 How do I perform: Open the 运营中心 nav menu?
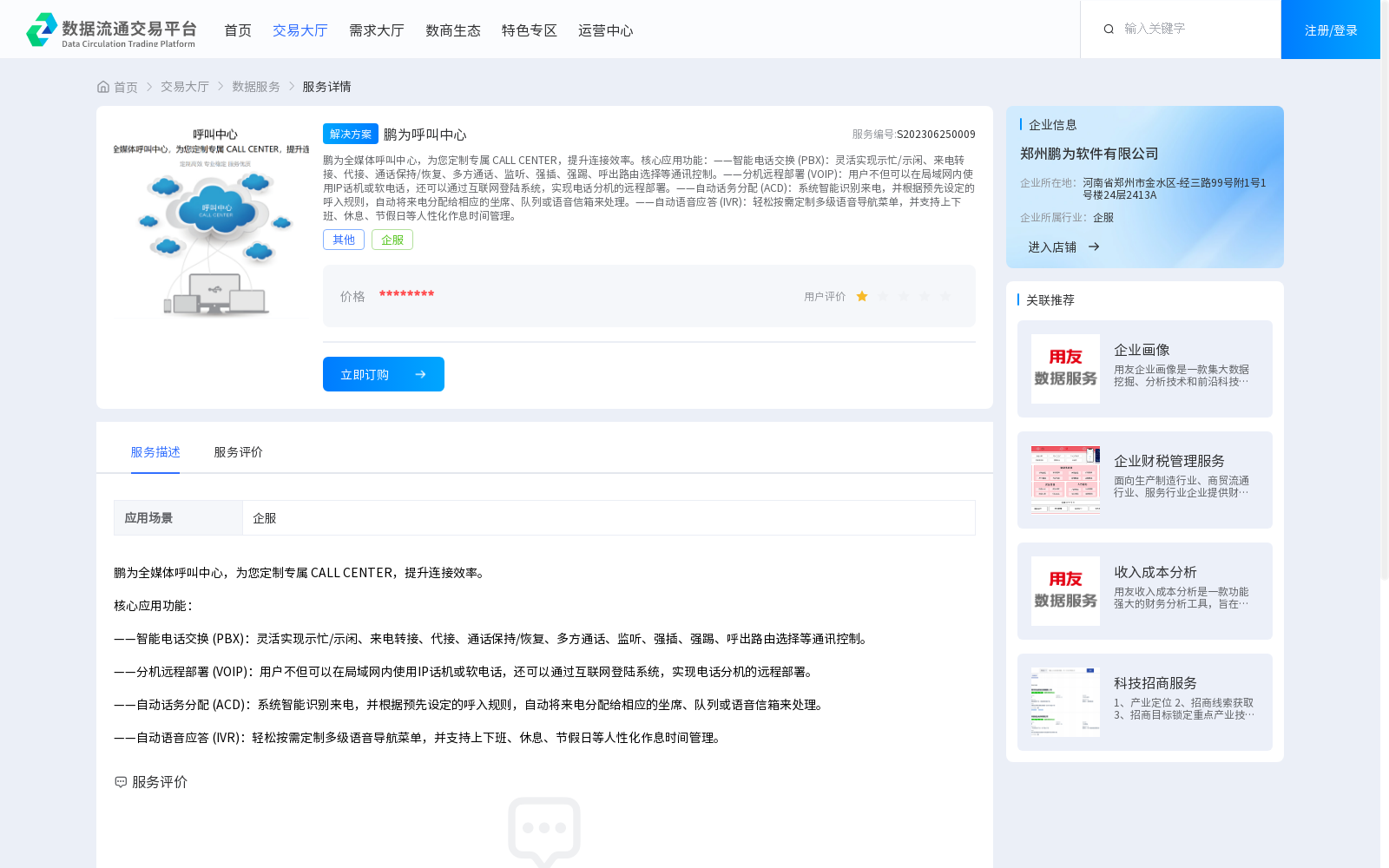[x=606, y=30]
